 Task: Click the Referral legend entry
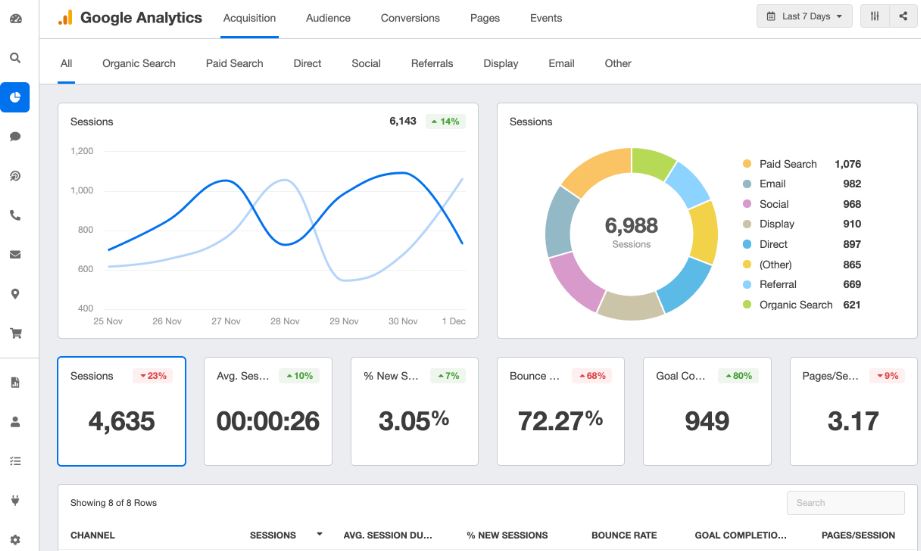[x=802, y=284]
